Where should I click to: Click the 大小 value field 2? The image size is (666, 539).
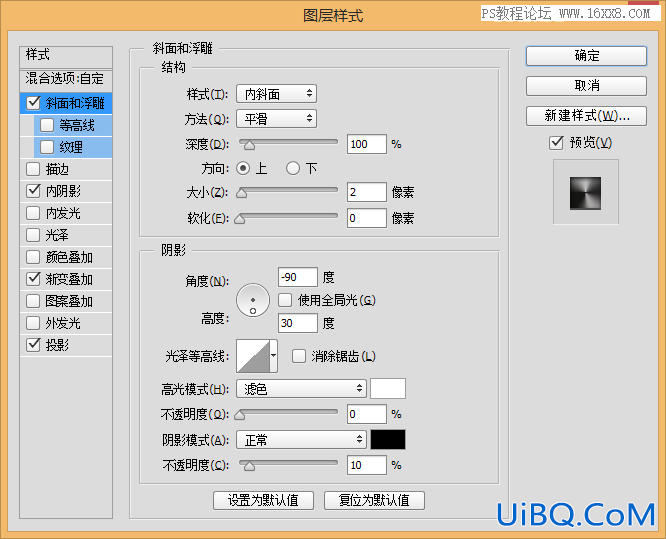pos(367,192)
